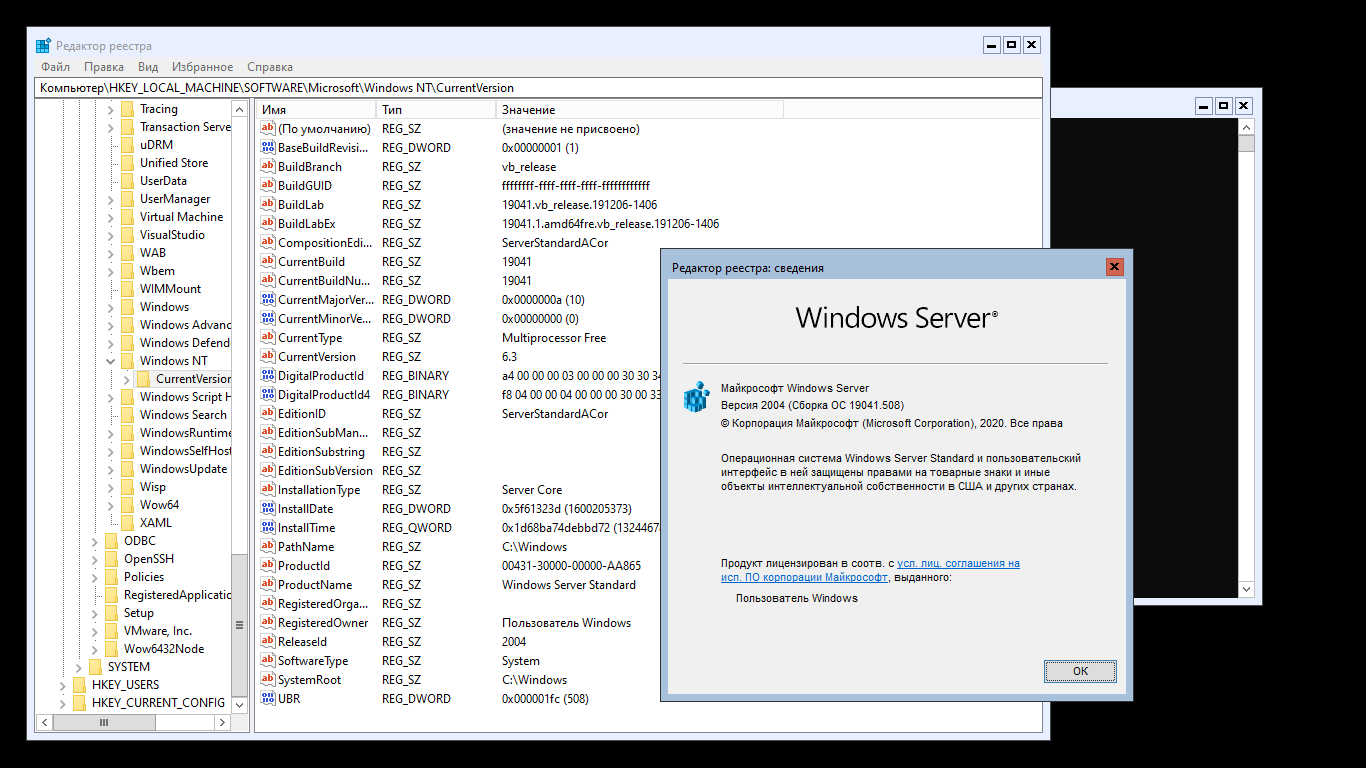The image size is (1366, 768).
Task: Maximize the background console window
Action: coord(1223,106)
